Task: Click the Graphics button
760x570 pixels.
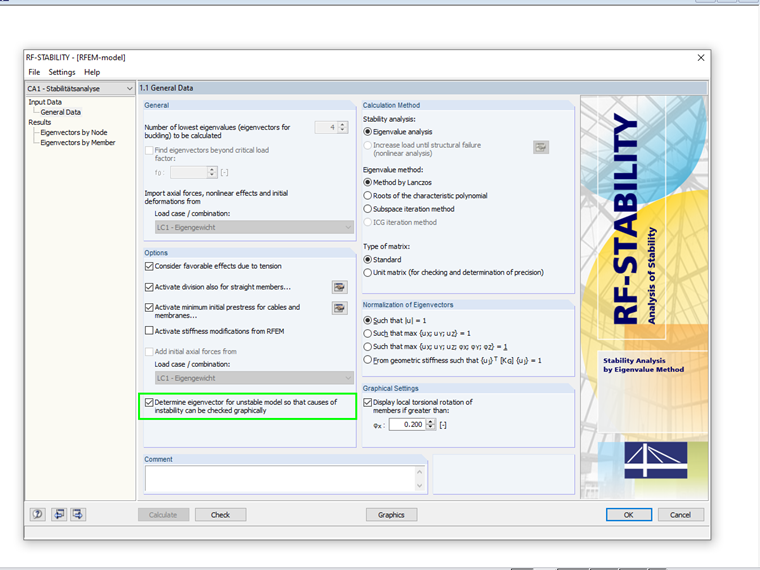Action: click(391, 515)
